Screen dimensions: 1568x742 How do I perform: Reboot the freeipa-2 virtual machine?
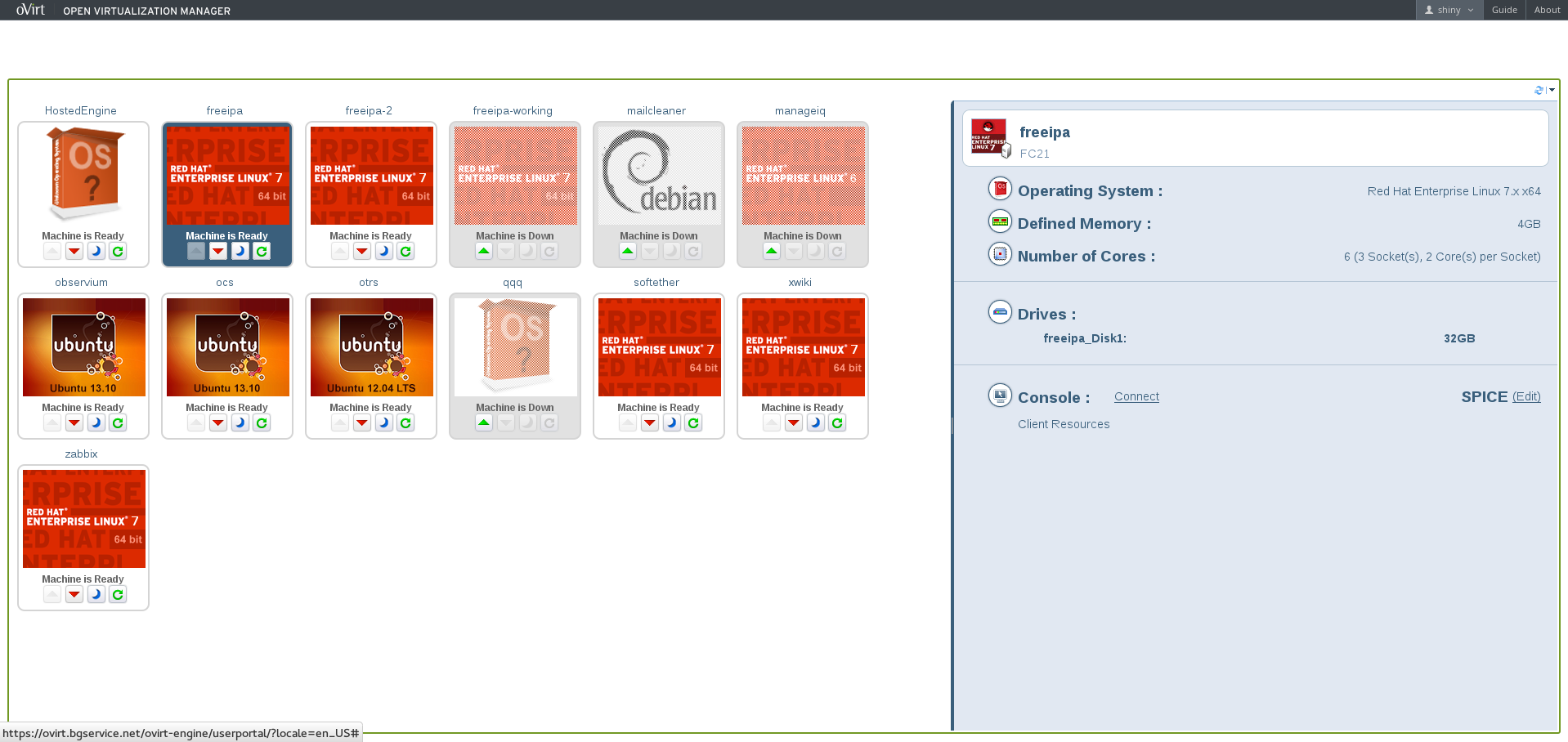pos(405,252)
